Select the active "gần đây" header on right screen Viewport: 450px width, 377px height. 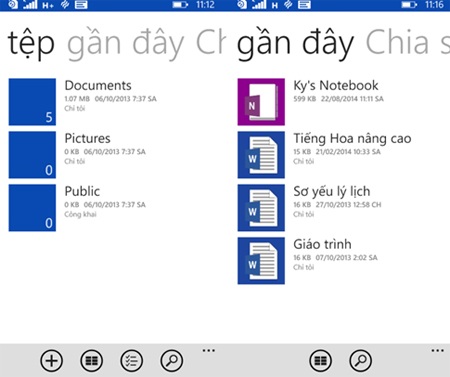295,45
